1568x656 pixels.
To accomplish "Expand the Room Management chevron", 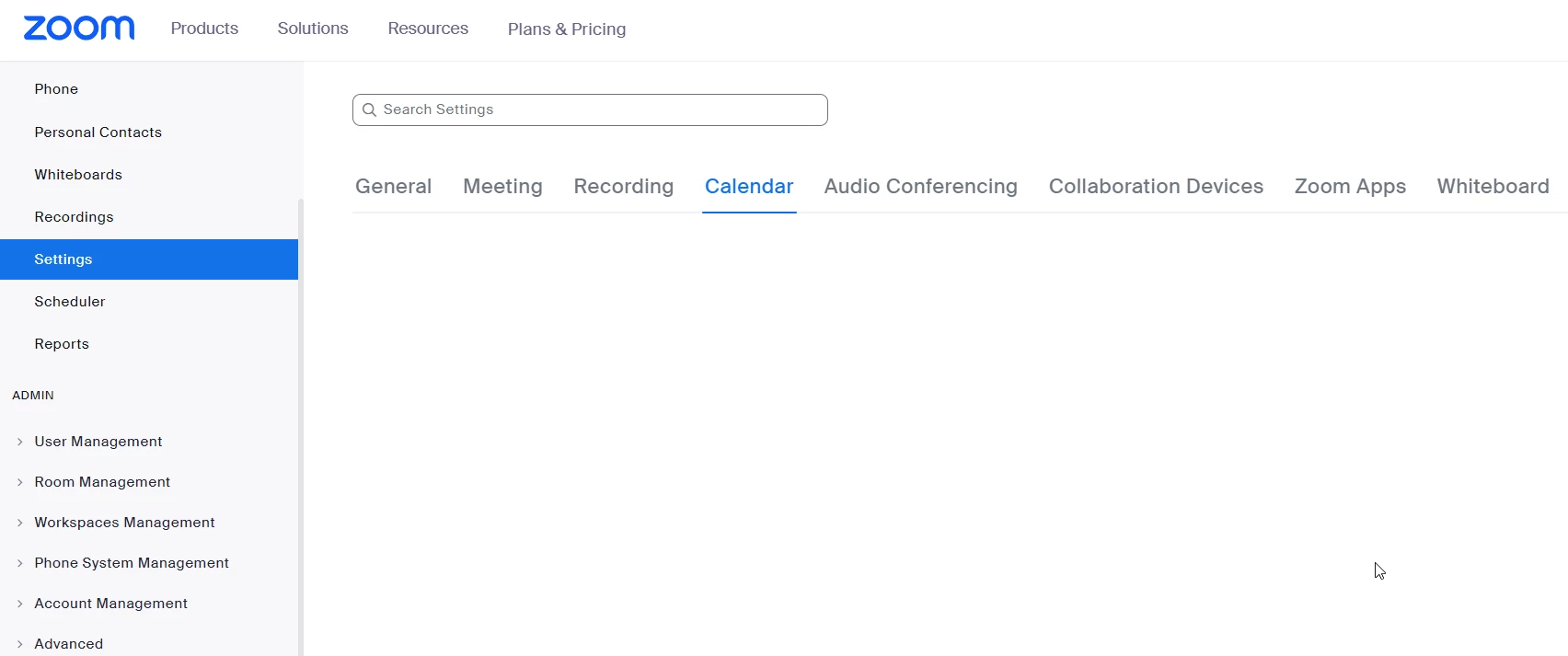I will tap(20, 482).
